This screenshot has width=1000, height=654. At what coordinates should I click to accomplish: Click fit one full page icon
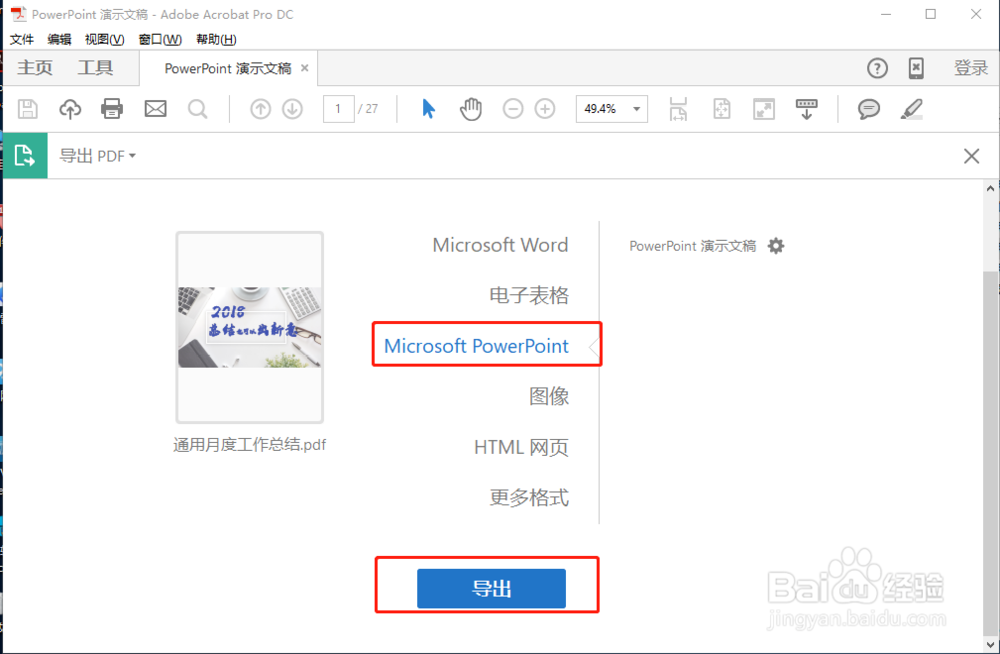721,109
